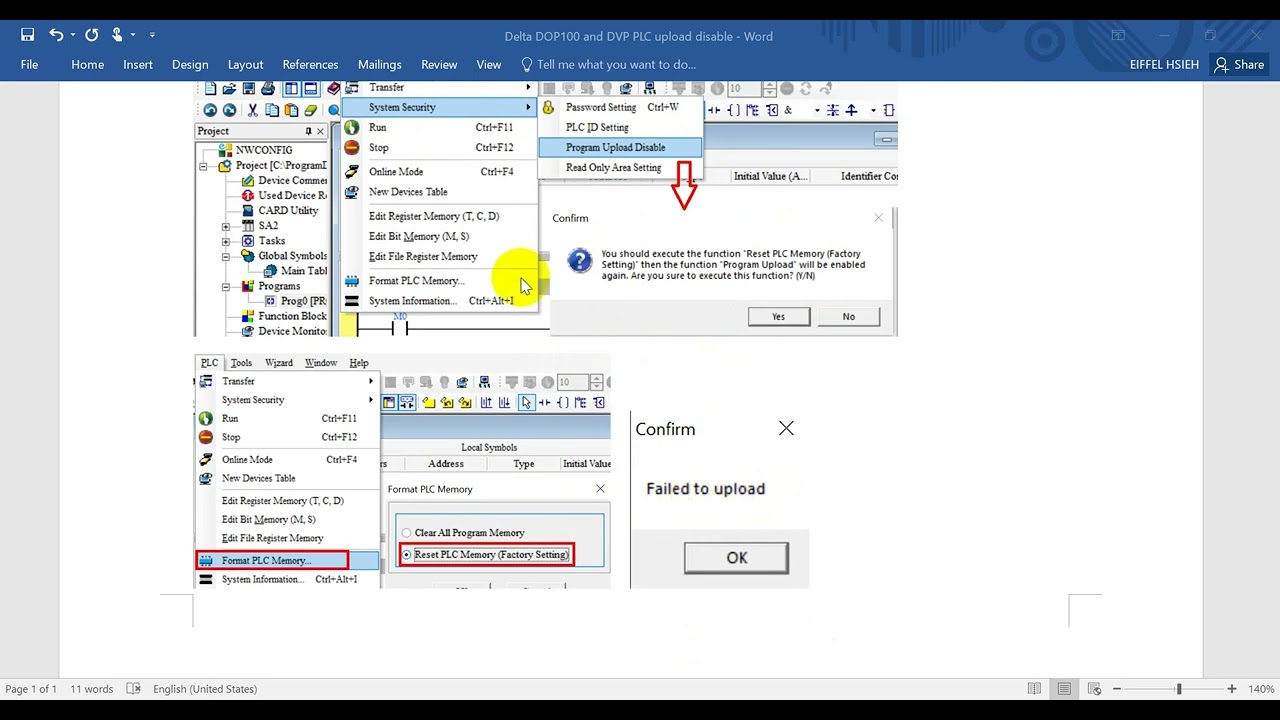
Task: Click the Tell me what you want search box
Action: (x=616, y=64)
